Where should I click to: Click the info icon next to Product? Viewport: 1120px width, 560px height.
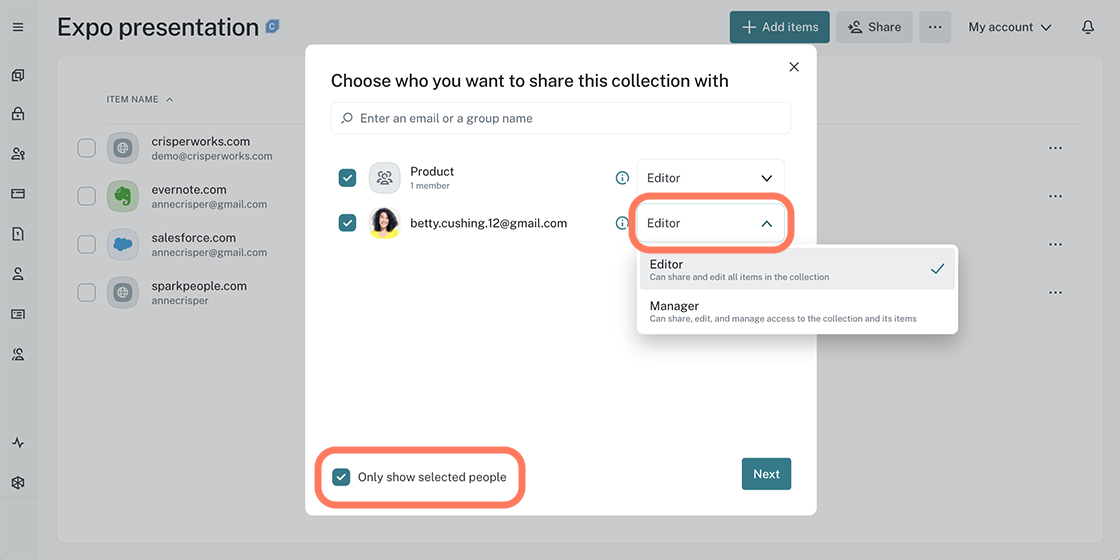(x=622, y=178)
